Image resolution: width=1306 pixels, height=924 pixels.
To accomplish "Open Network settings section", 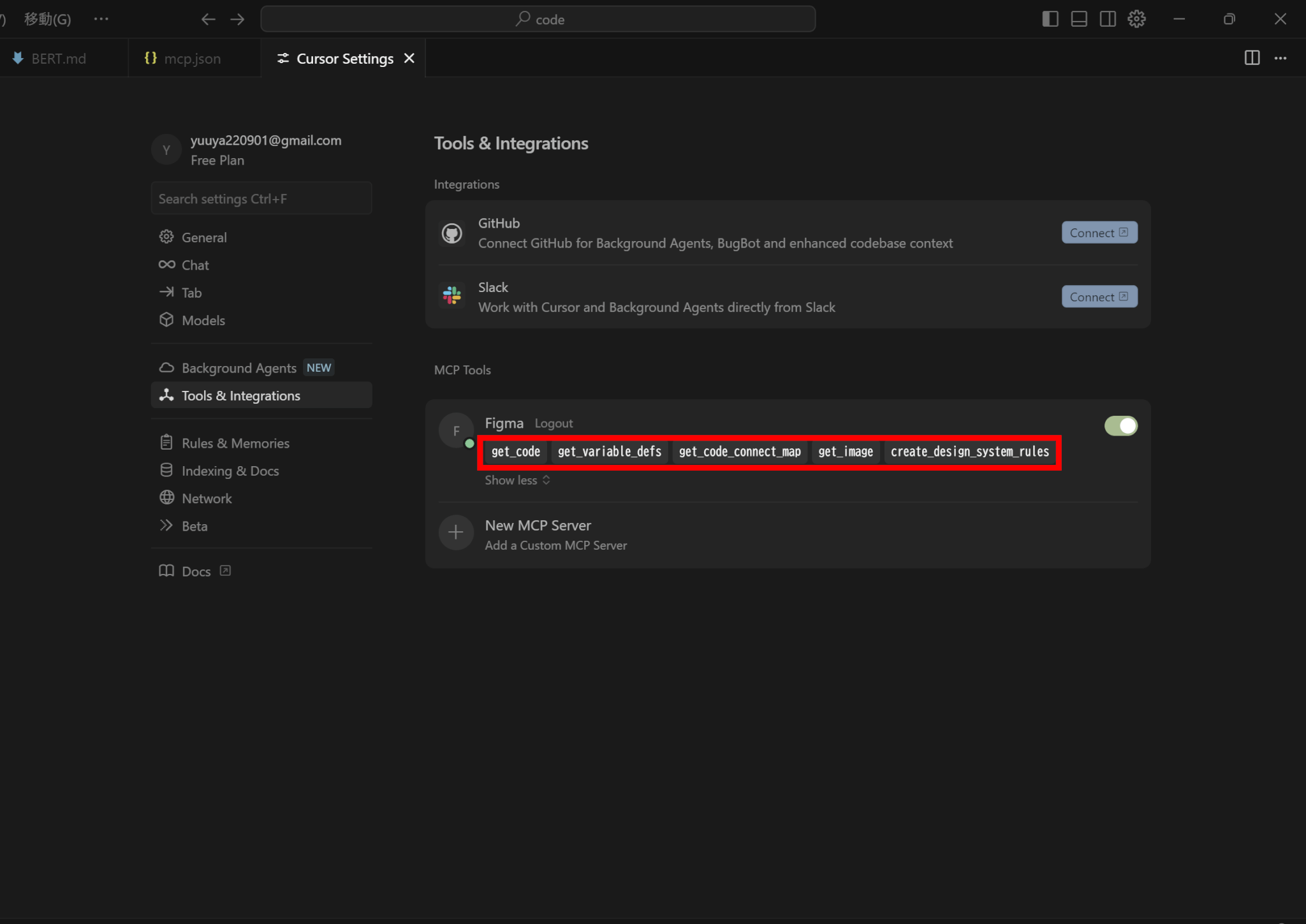I will click(261, 498).
